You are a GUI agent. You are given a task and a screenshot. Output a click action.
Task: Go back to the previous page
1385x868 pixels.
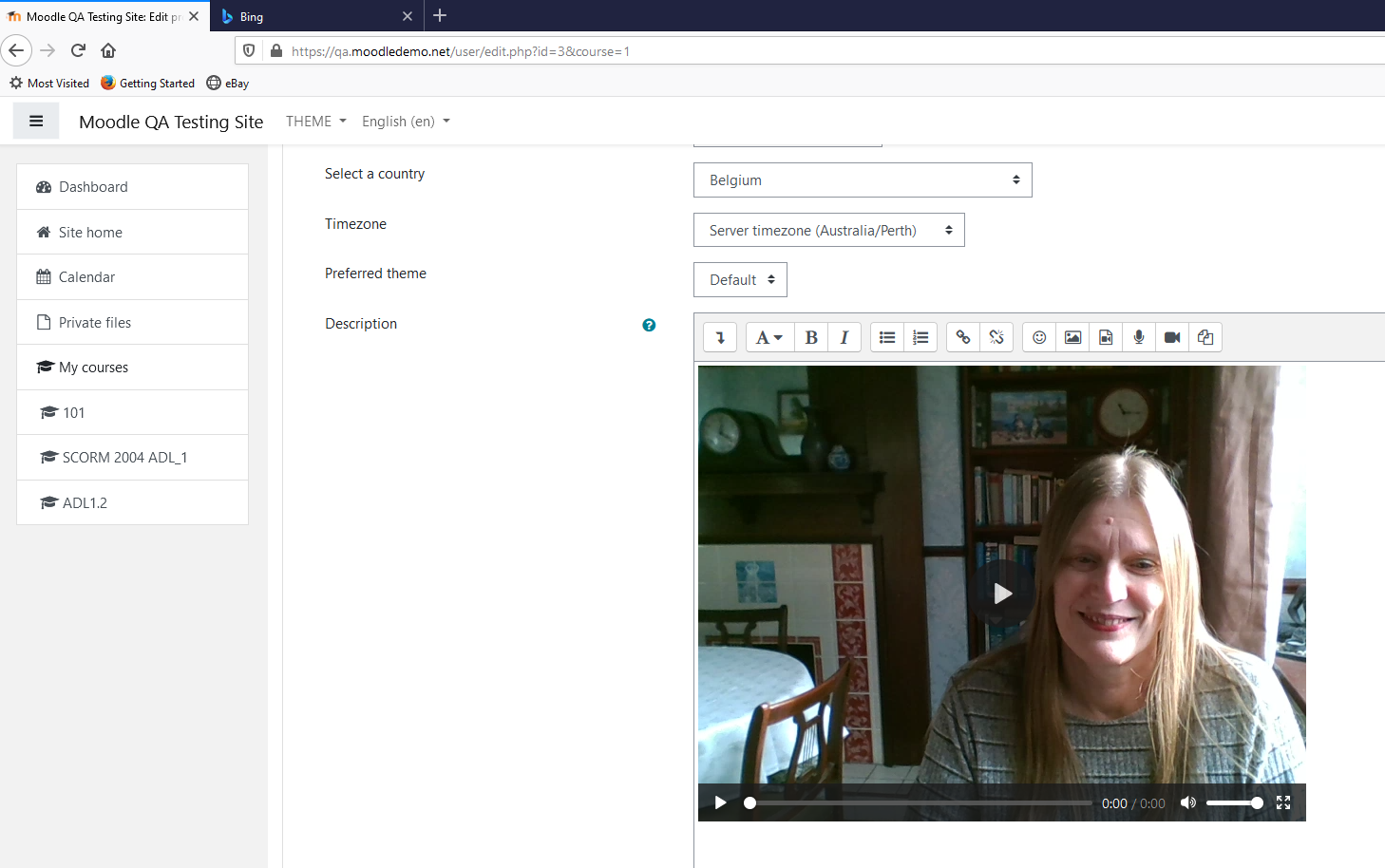click(x=16, y=50)
